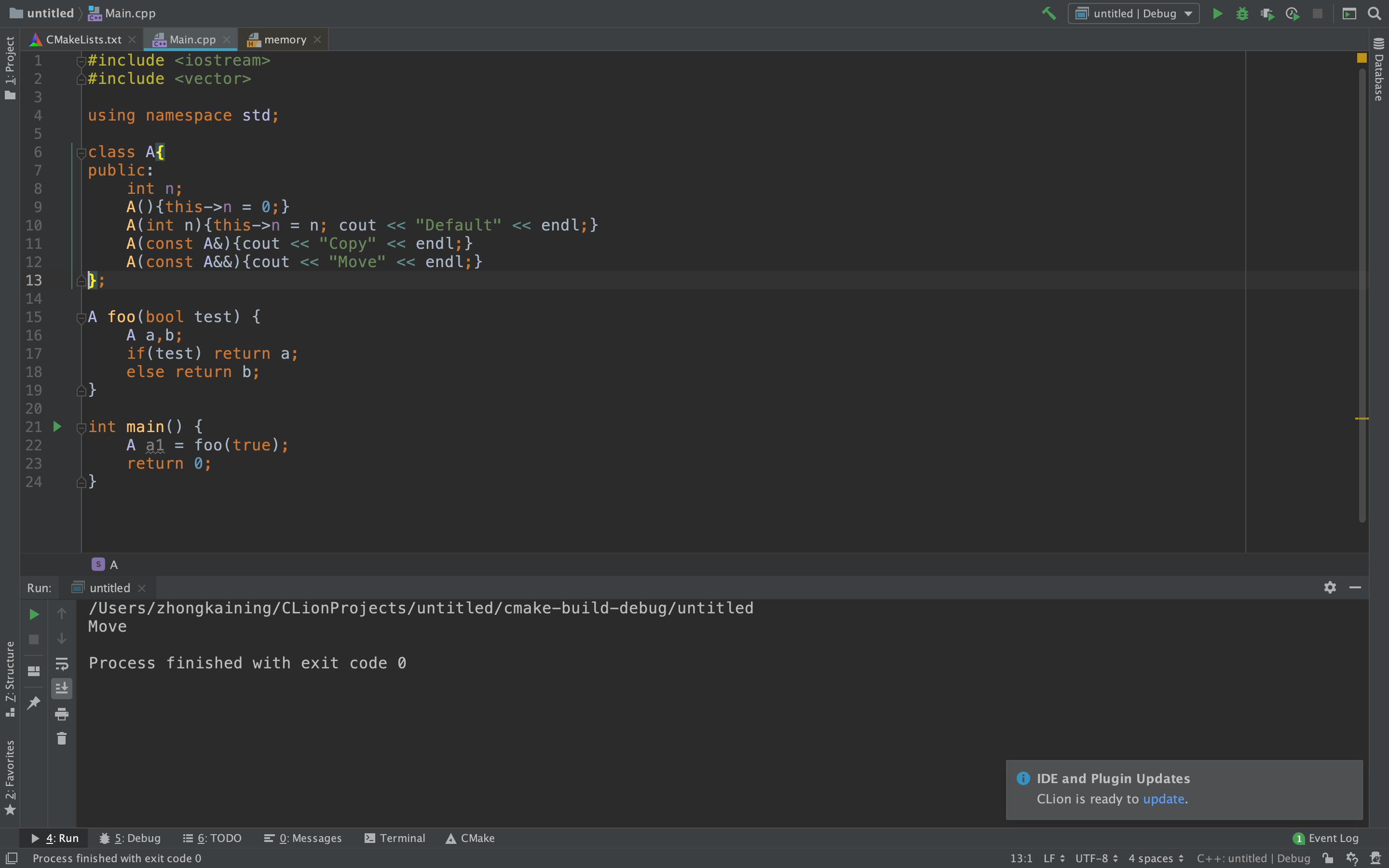Screen dimensions: 1389x868
Task: Click the 13:1 cursor position indicator
Action: pyautogui.click(x=1021, y=858)
